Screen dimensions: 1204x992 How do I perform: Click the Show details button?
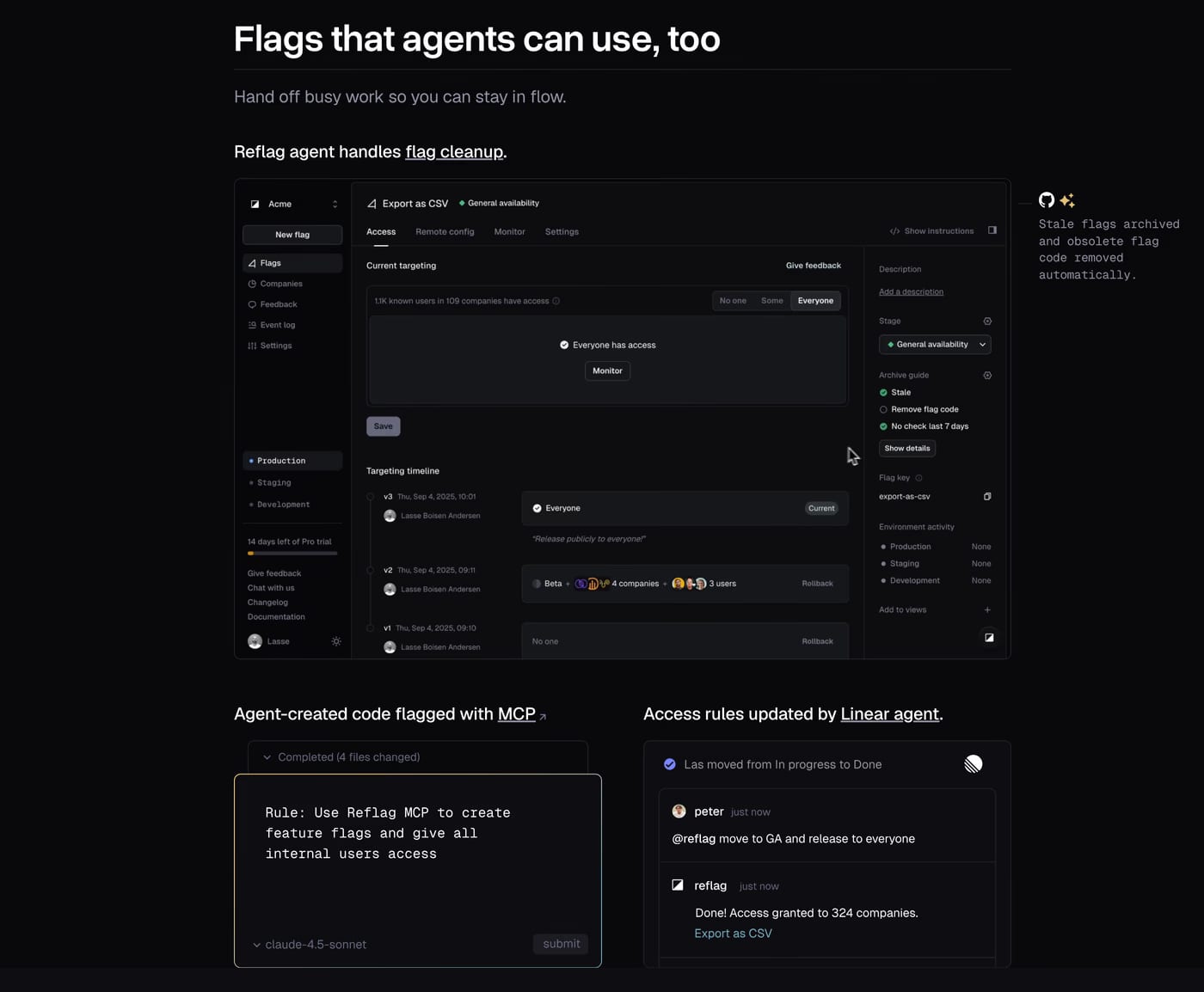907,448
